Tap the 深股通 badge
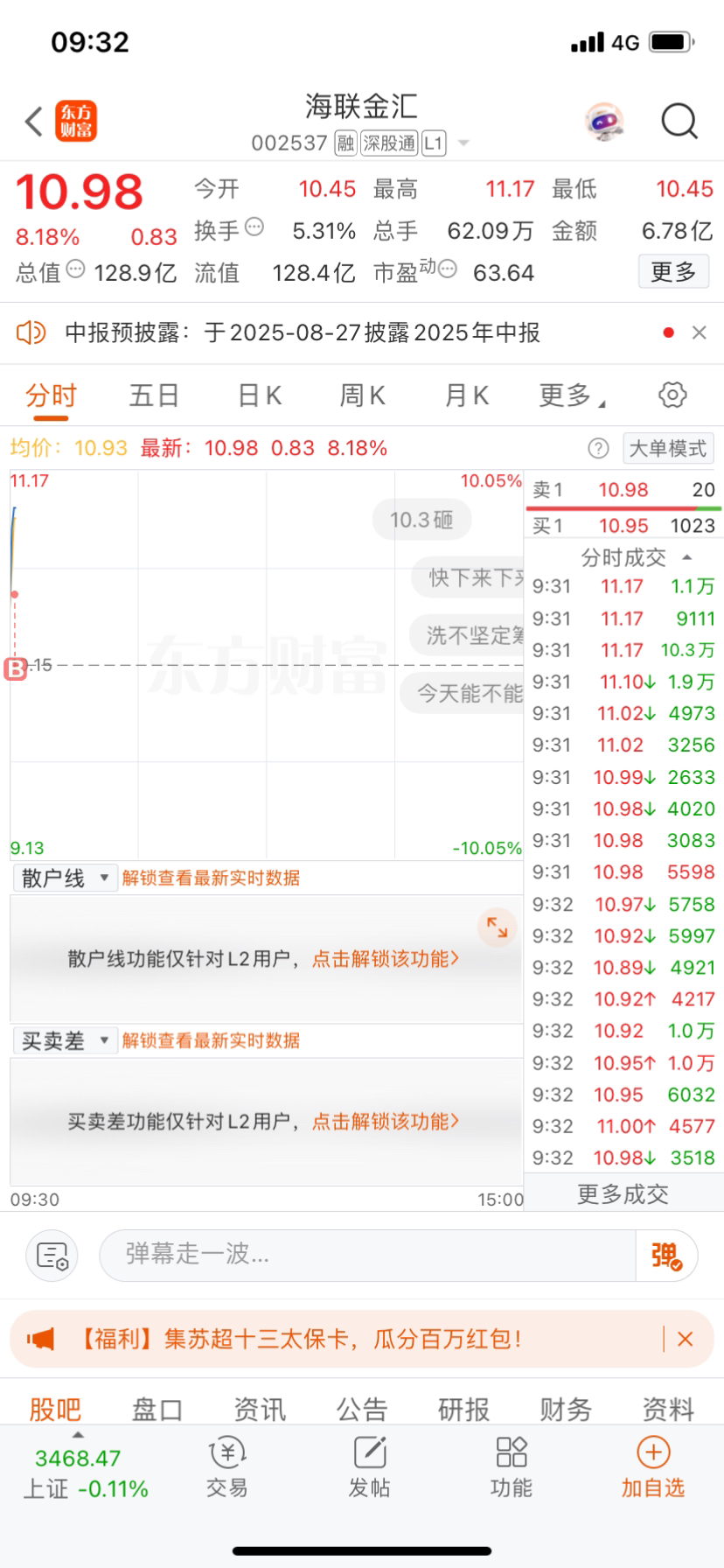The image size is (724, 1568). click(x=389, y=143)
